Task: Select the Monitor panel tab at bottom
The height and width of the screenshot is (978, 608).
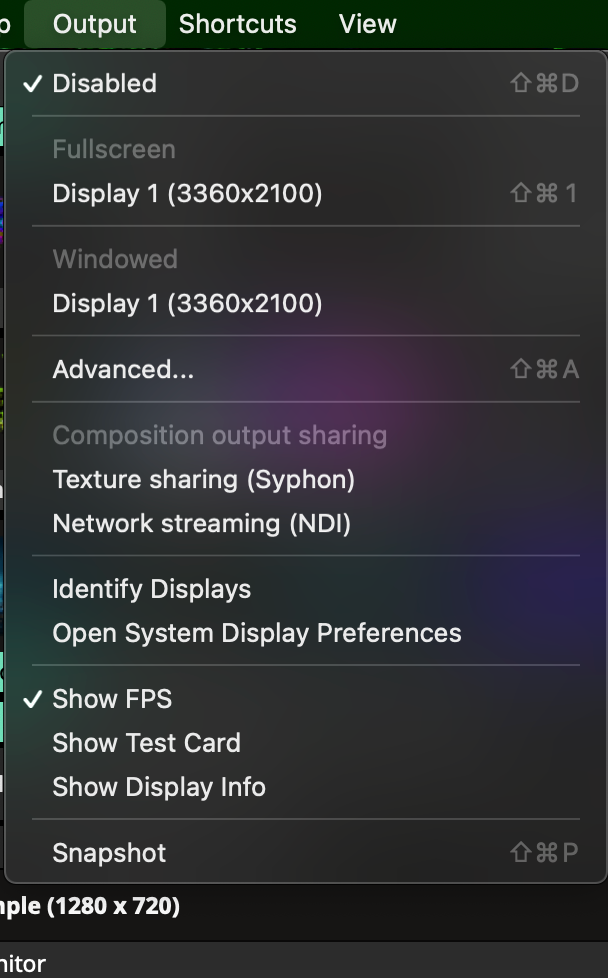Action: point(22,964)
